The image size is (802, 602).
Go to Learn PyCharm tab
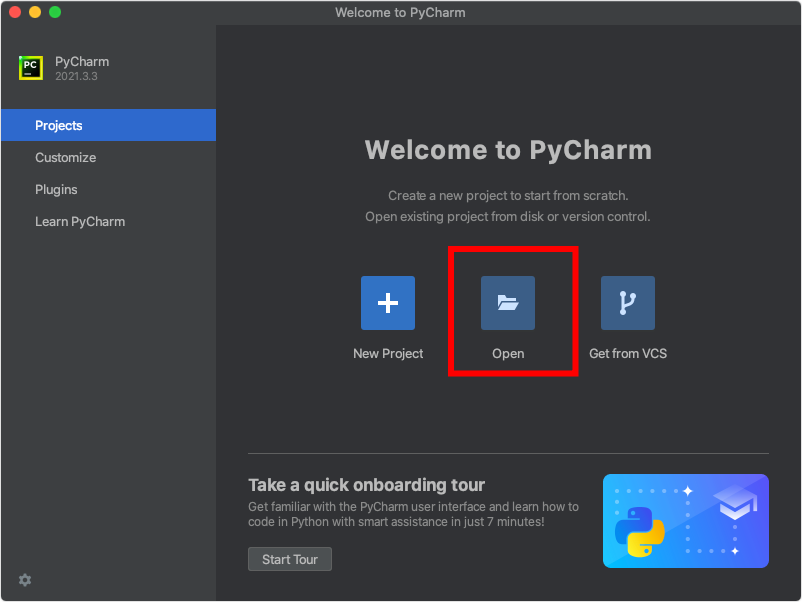(x=108, y=221)
